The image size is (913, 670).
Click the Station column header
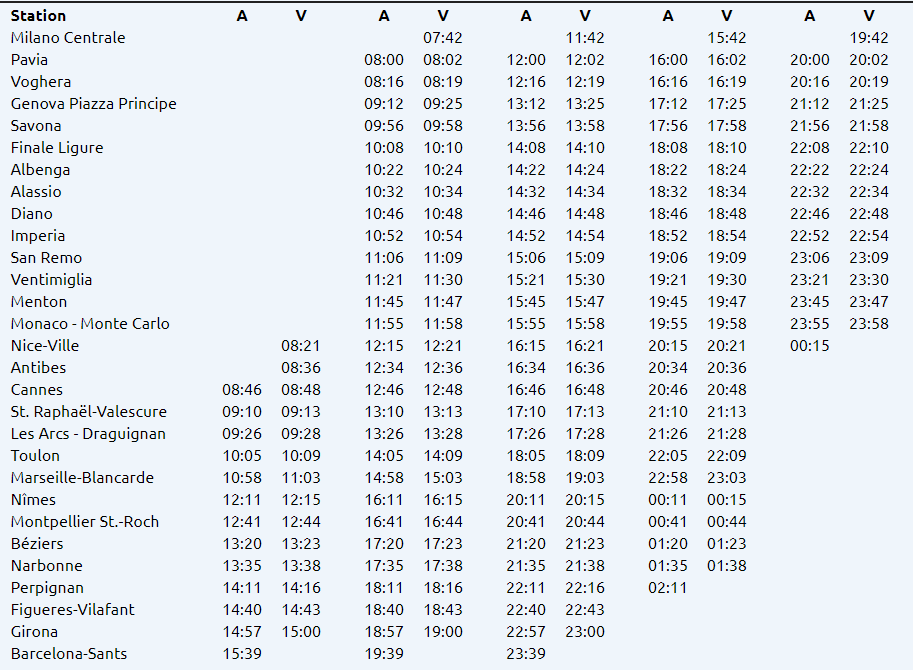[x=39, y=16]
